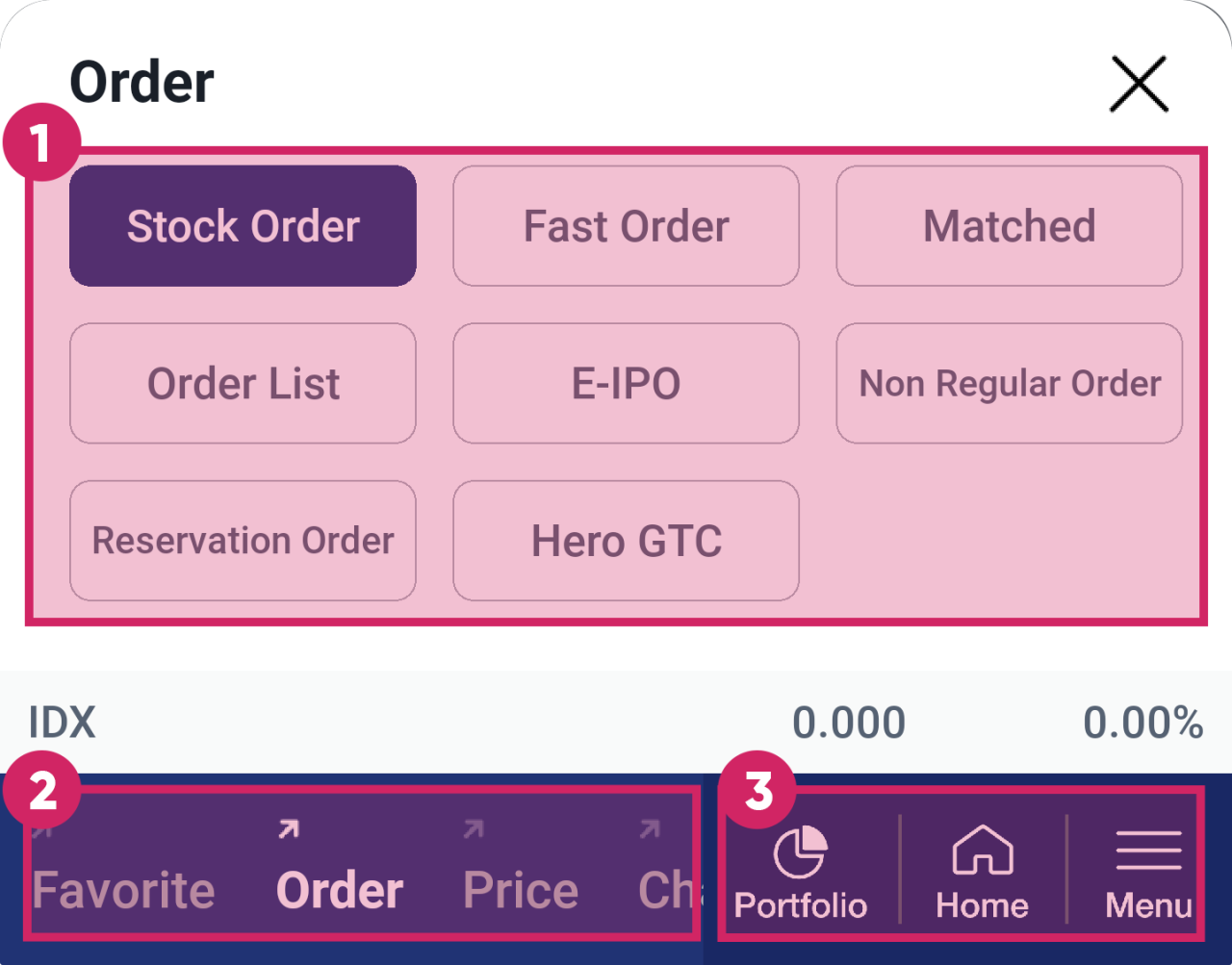Click the arrow icon above Order tab
Screen dimensions: 1232x965
pyautogui.click(x=288, y=829)
